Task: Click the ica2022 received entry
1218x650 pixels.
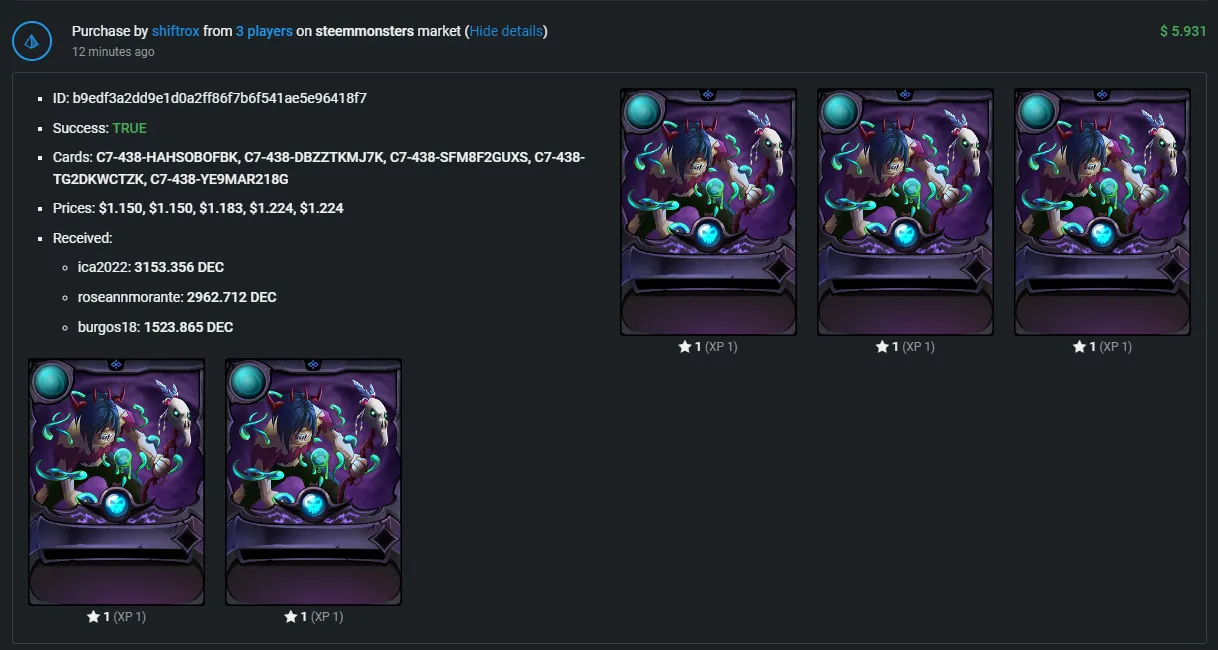Action: point(150,267)
